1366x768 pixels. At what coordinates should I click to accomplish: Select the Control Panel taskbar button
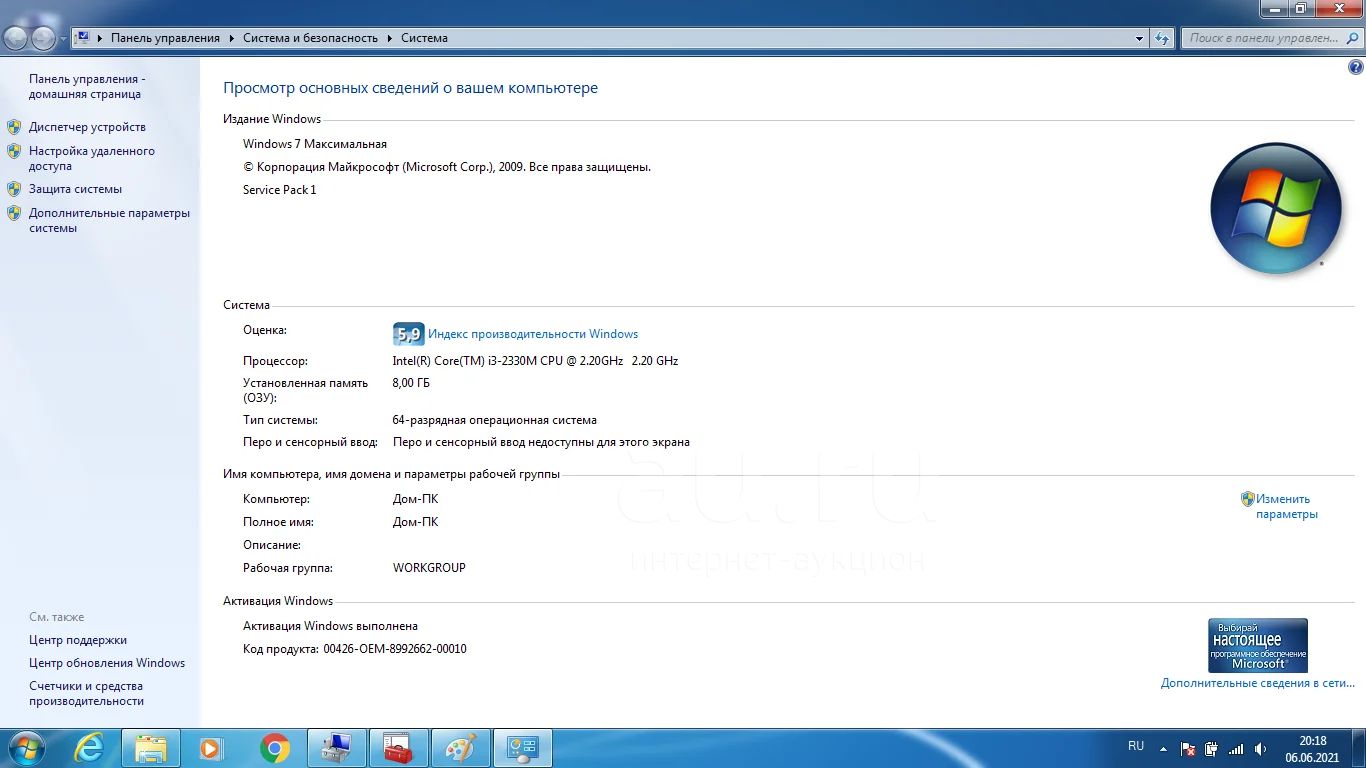pyautogui.click(x=523, y=748)
